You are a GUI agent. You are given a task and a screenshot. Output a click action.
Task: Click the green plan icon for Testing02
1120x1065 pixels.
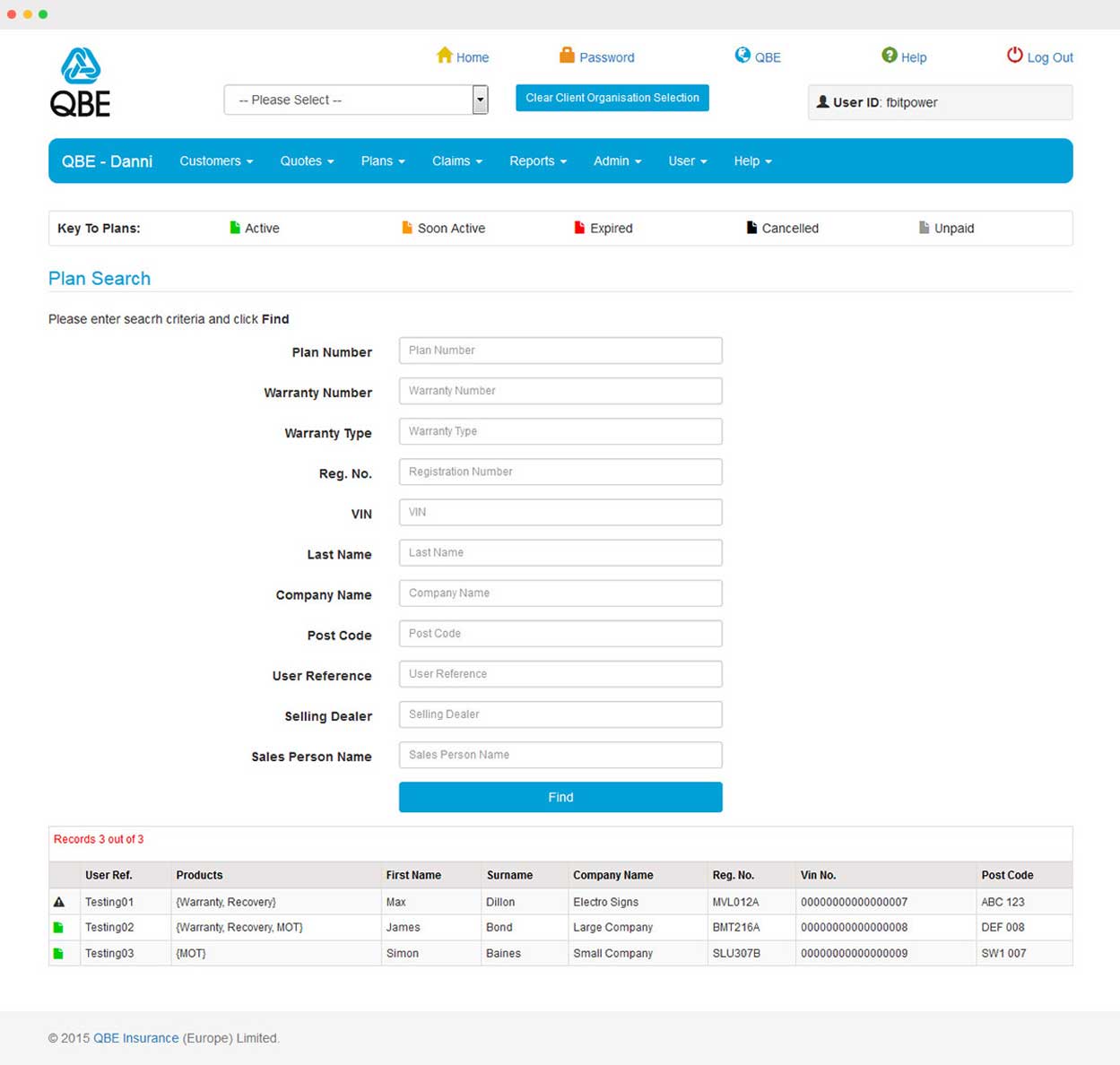[x=59, y=928]
